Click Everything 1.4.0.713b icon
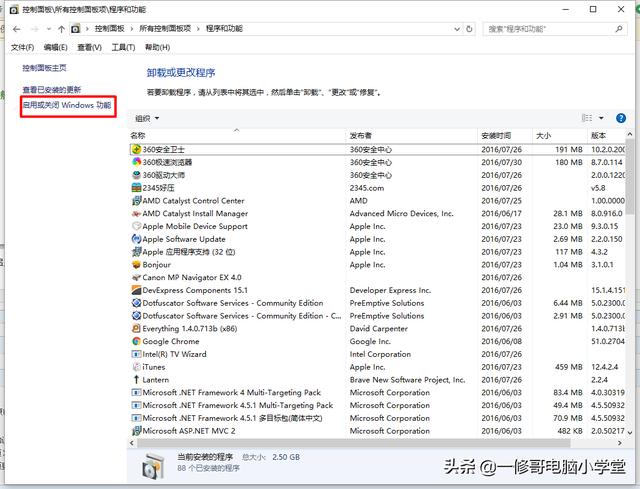Screen dimensions: 640x489 [136, 329]
